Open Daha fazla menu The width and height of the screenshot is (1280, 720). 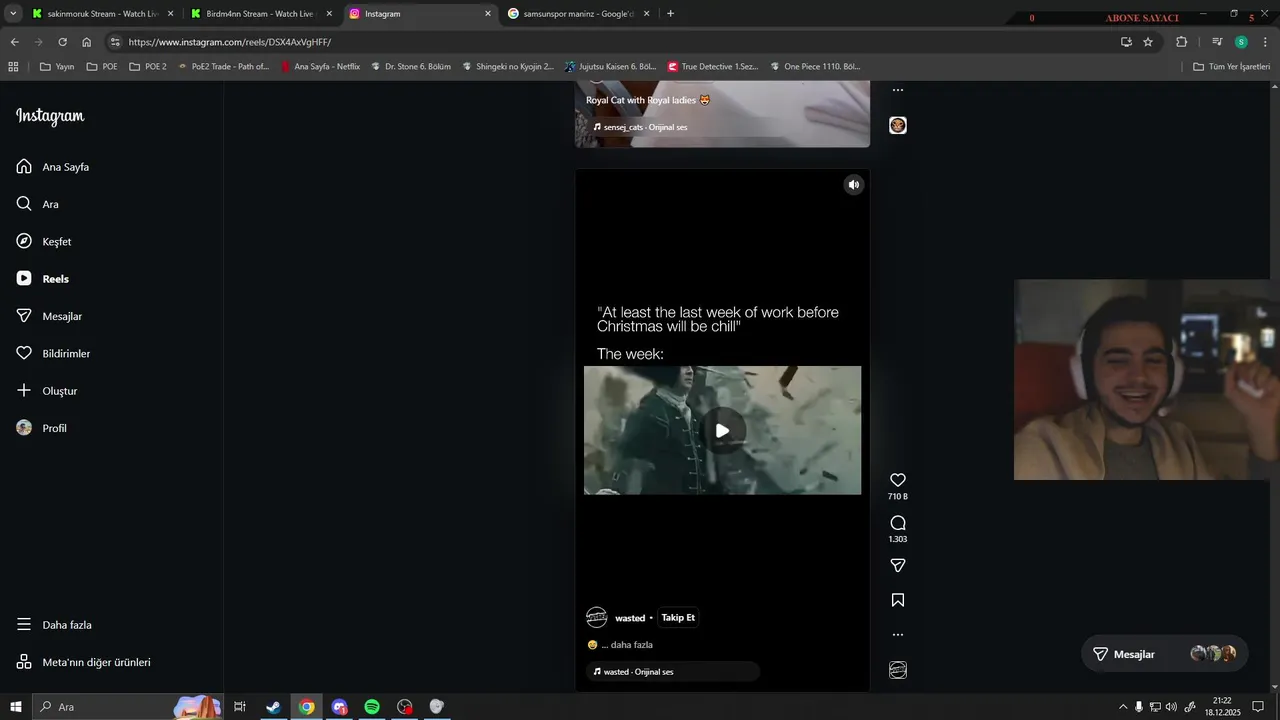pos(54,625)
